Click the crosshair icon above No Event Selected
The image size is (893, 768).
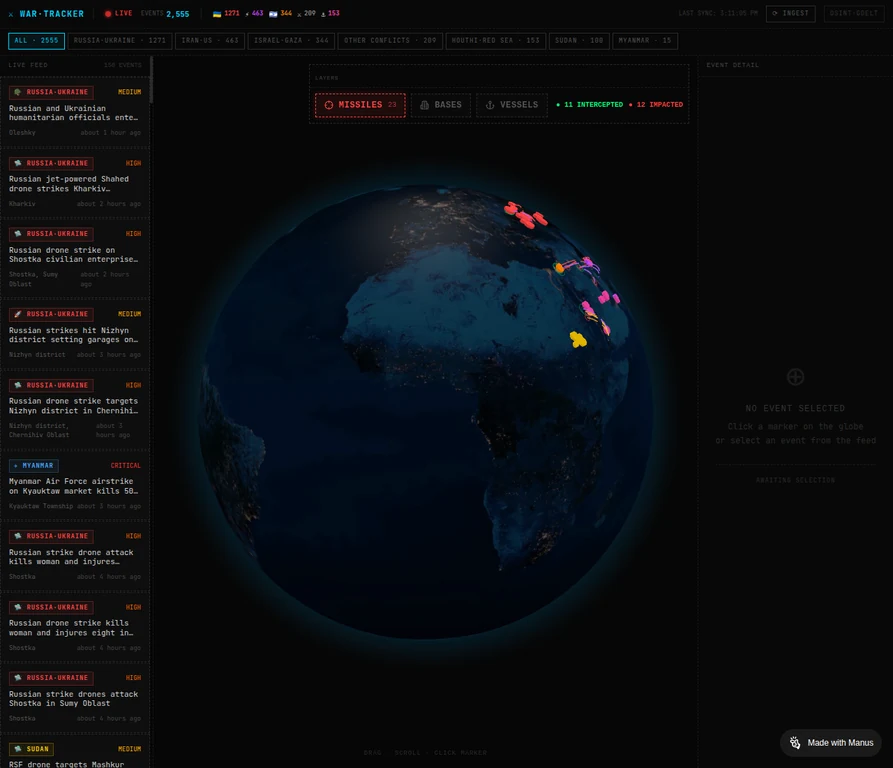[x=795, y=376]
